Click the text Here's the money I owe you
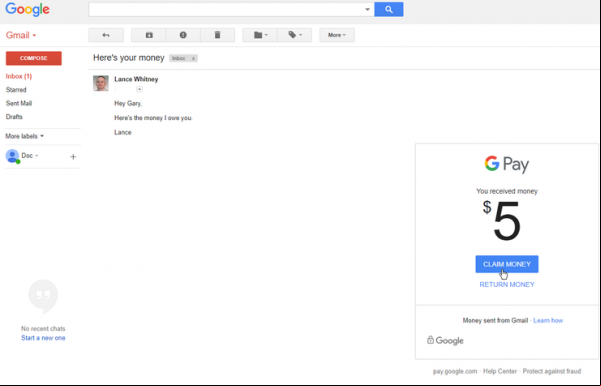Viewport: 601px width, 386px height. 153,118
